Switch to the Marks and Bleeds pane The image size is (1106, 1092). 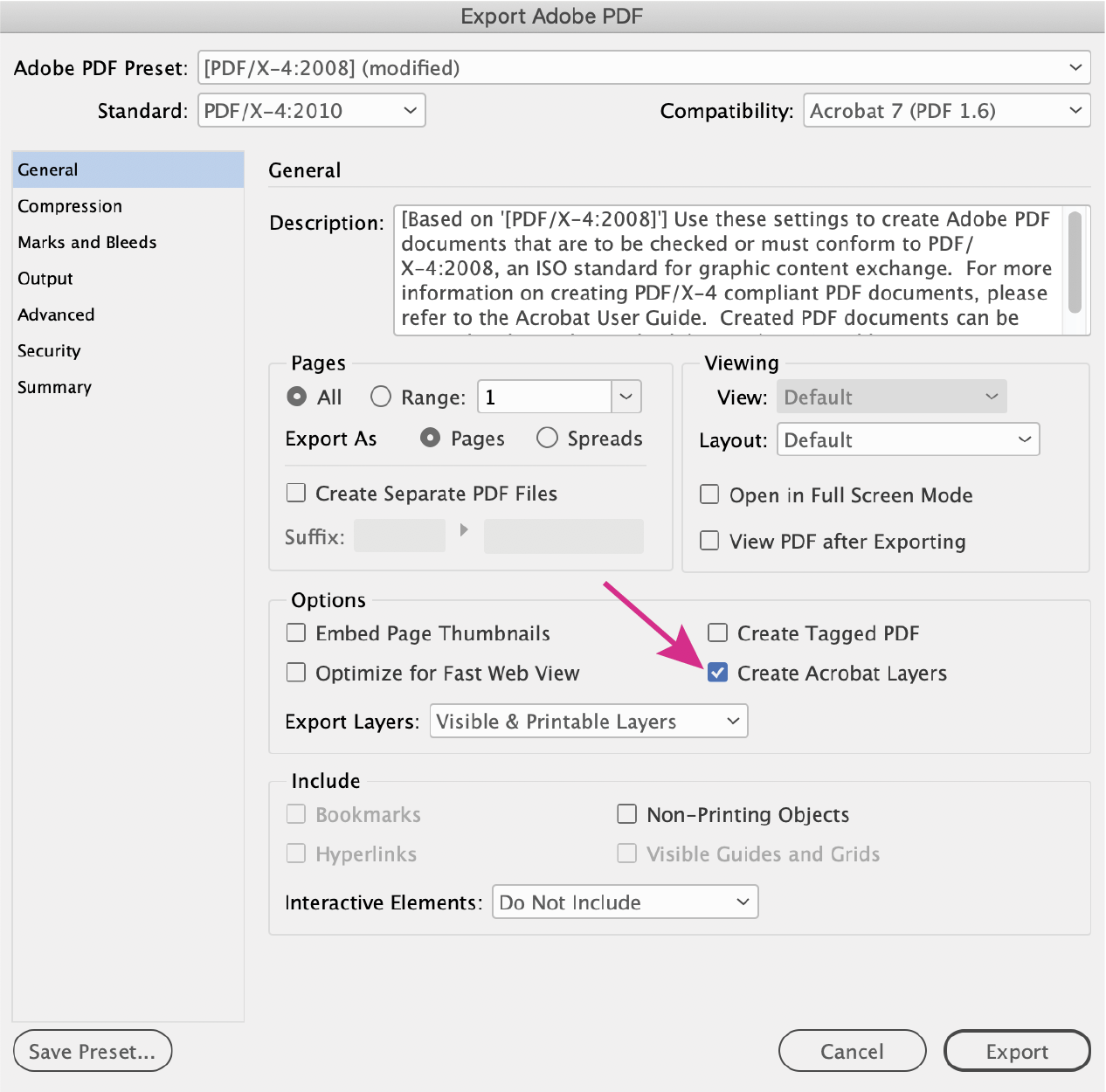pos(86,242)
